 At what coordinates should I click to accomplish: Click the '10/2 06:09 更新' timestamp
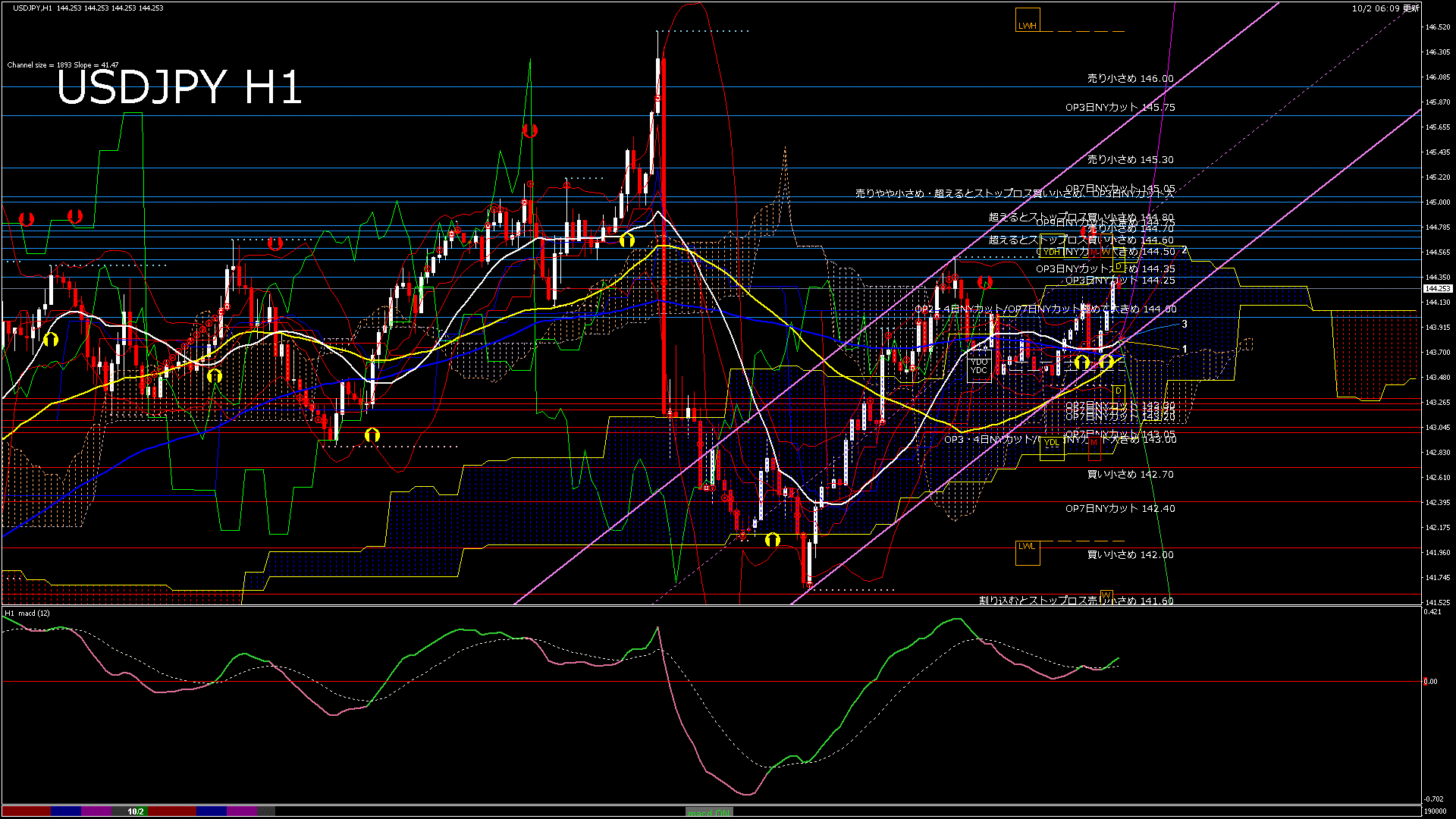[x=1385, y=8]
